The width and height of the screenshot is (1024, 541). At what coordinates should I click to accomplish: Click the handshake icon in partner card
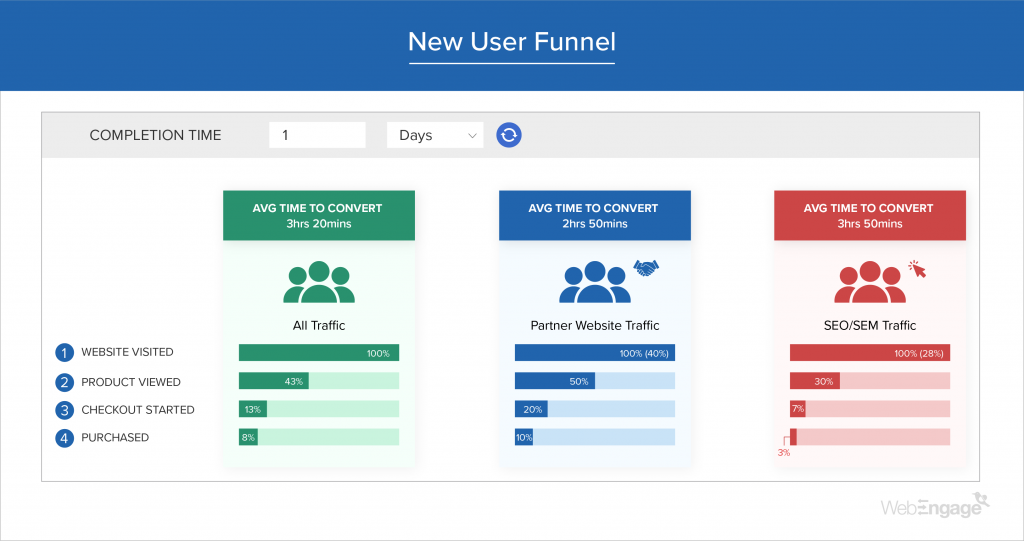[647, 268]
